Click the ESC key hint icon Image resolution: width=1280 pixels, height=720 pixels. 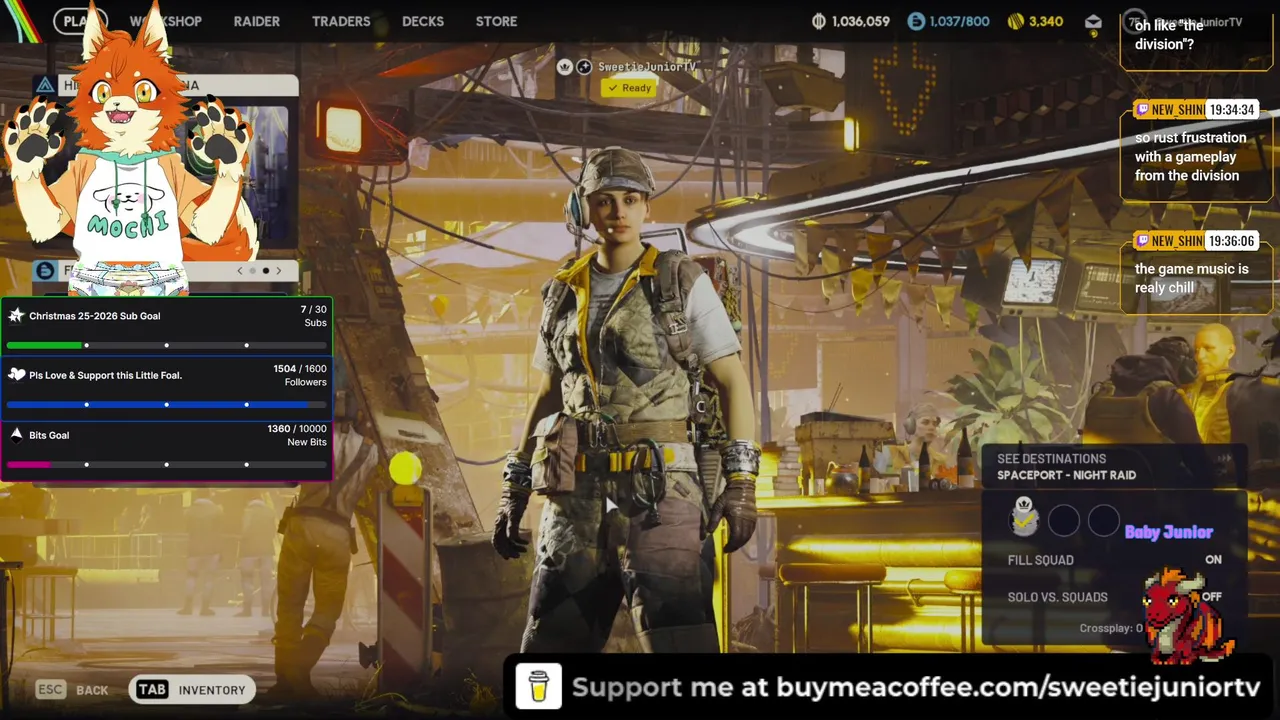point(51,690)
